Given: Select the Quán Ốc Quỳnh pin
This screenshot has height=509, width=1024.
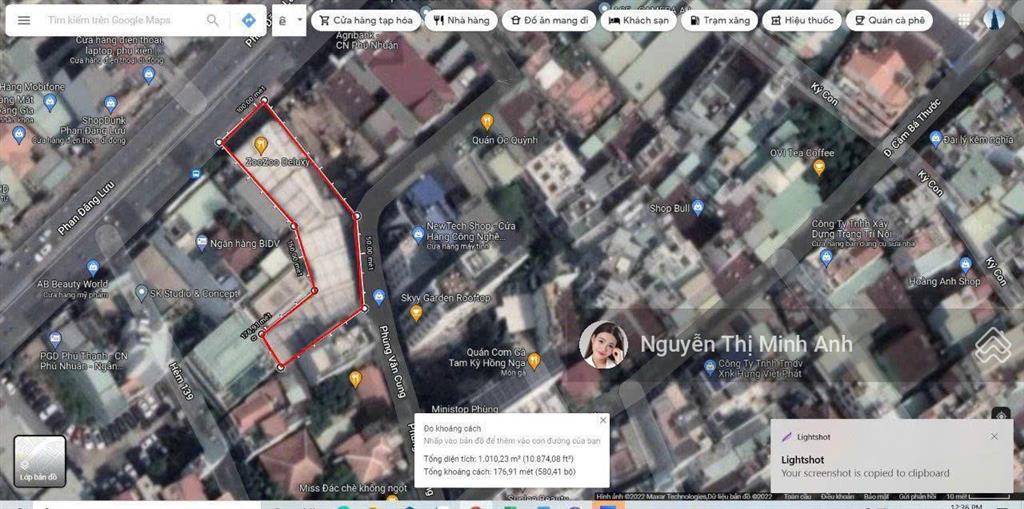Looking at the screenshot, I should coord(487,121).
